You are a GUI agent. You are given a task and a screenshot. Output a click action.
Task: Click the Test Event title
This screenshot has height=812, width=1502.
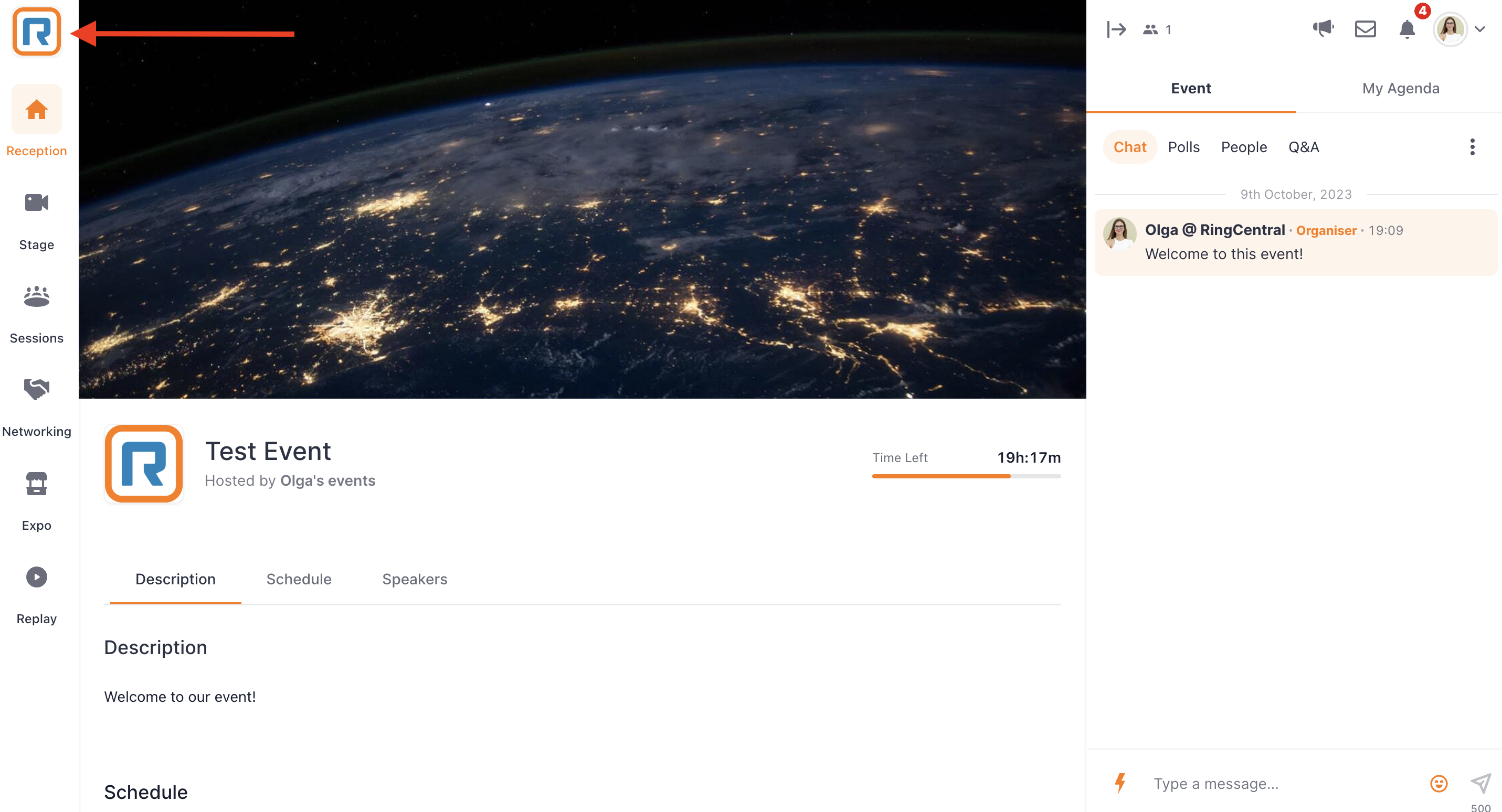tap(268, 451)
